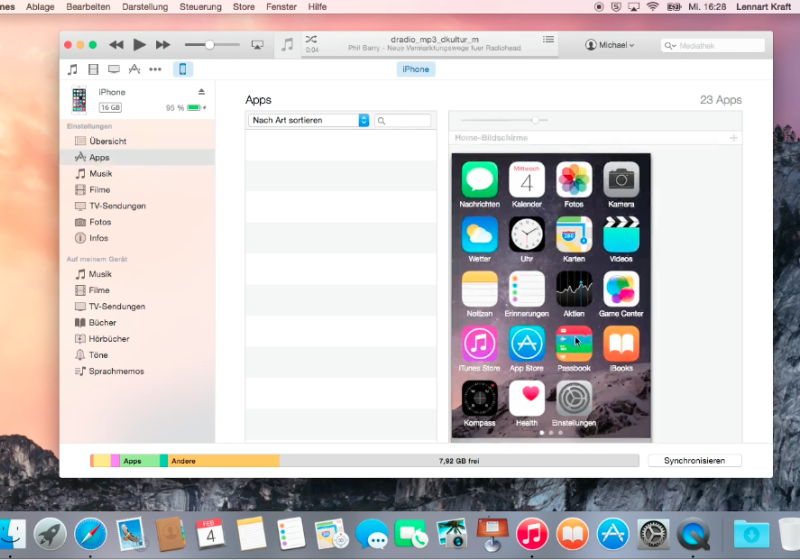
Task: Select the iTunes Store app icon
Action: (480, 344)
